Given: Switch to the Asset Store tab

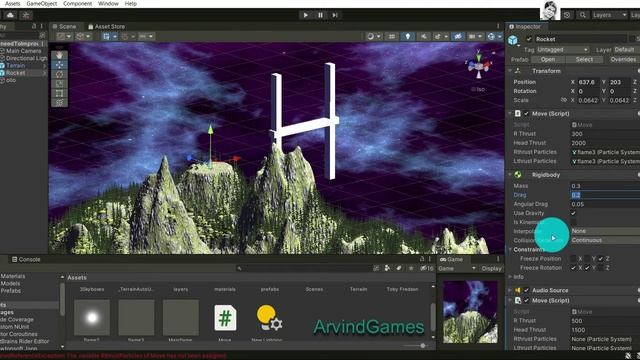Looking at the screenshot, I should pyautogui.click(x=107, y=27).
